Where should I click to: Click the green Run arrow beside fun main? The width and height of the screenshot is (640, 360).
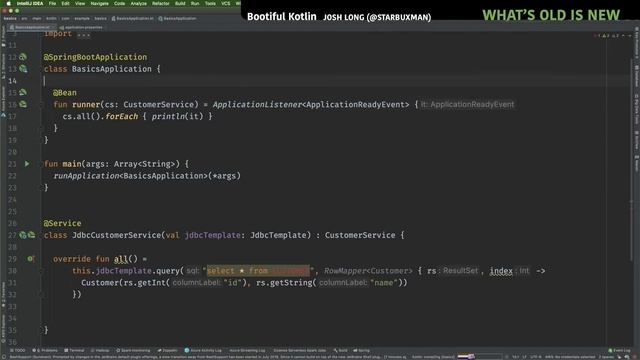click(x=27, y=164)
